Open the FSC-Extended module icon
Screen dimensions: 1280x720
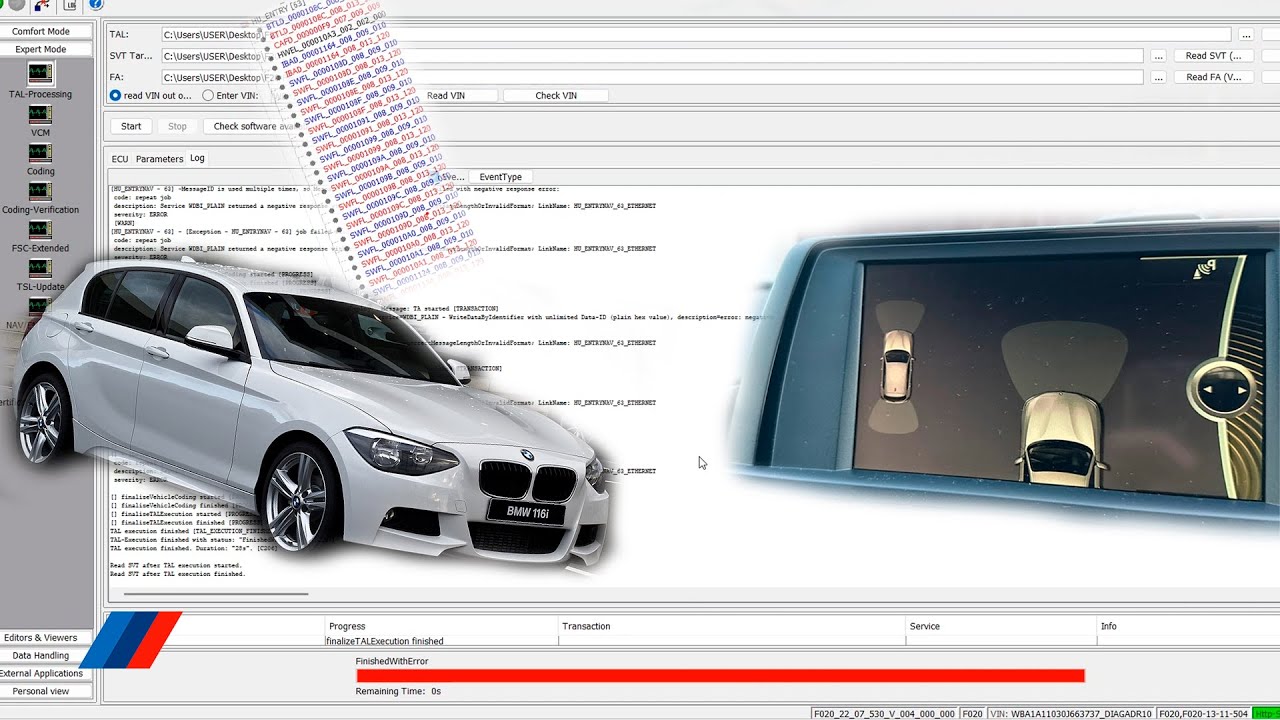(40, 229)
